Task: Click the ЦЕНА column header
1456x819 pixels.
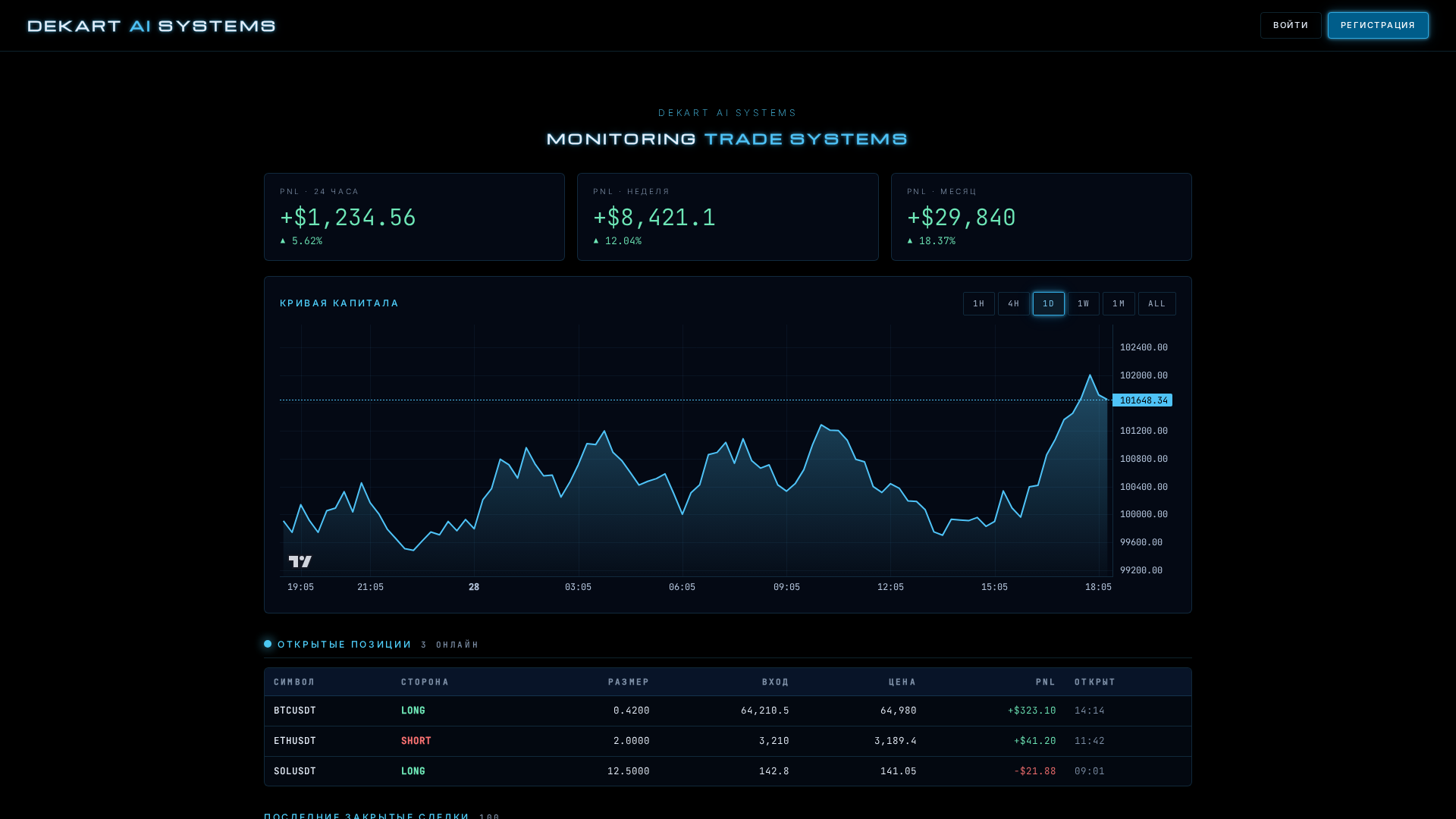Action: [x=902, y=682]
